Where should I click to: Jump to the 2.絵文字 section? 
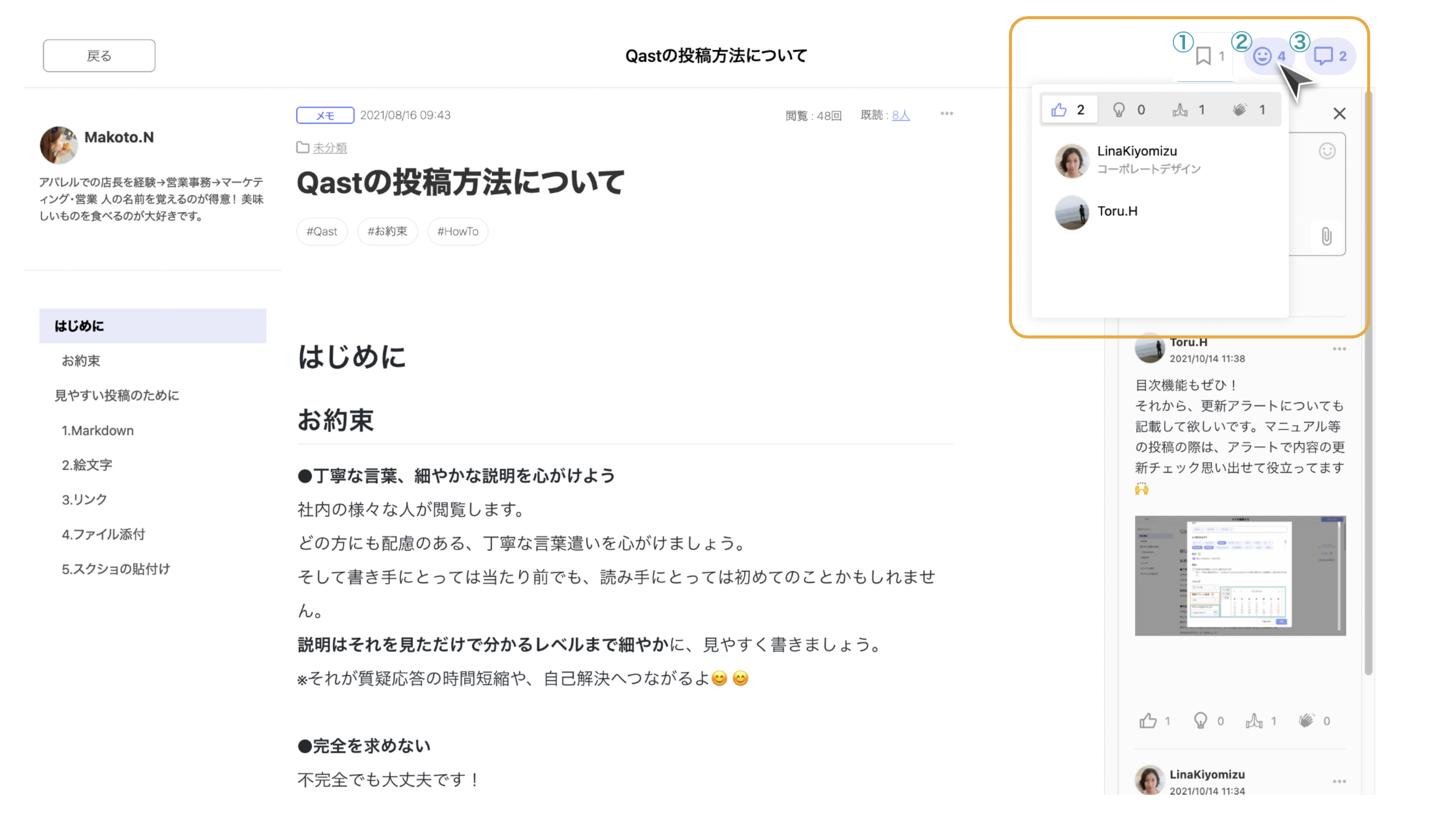87,465
